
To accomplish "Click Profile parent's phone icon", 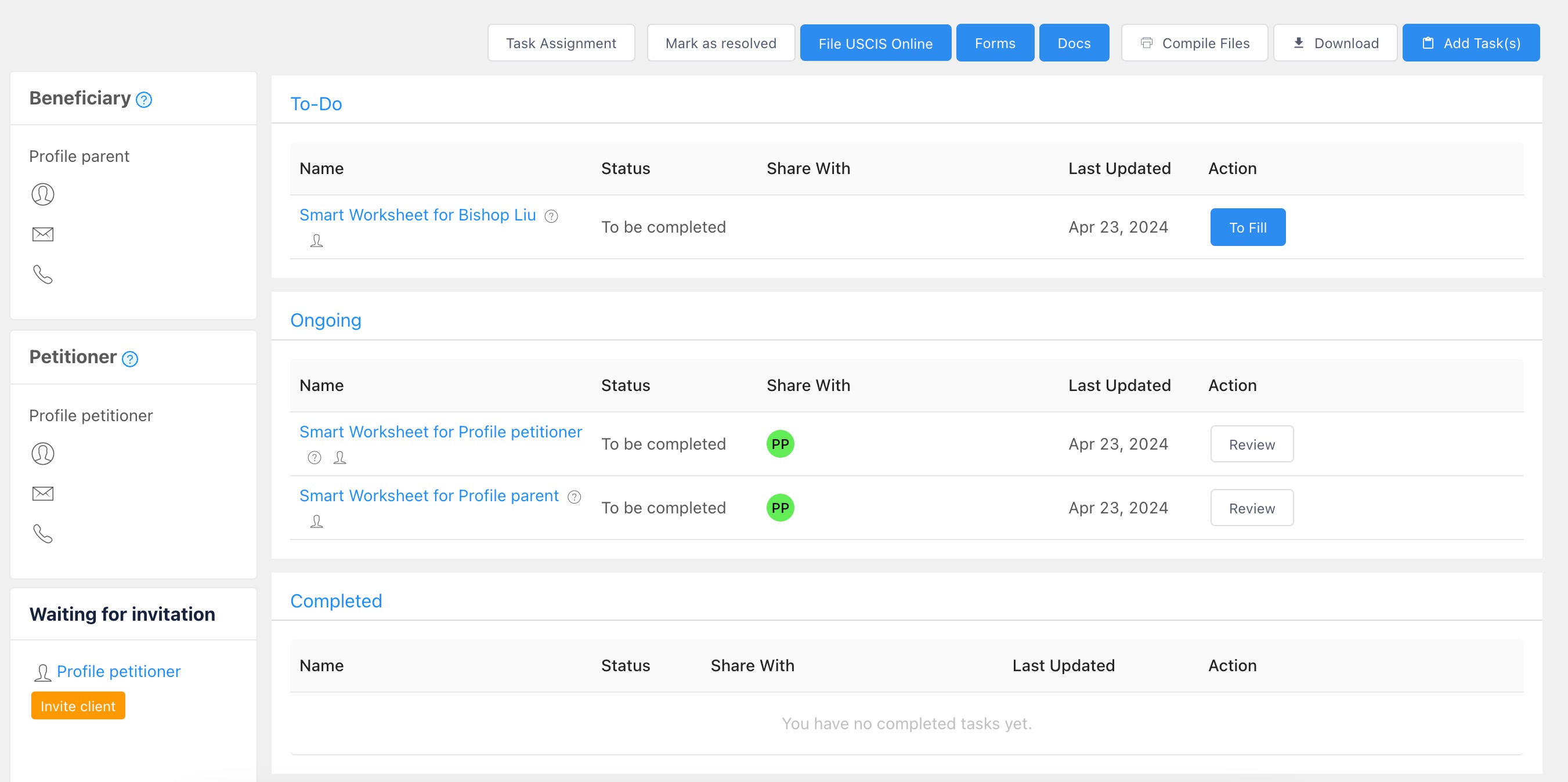I will (42, 274).
